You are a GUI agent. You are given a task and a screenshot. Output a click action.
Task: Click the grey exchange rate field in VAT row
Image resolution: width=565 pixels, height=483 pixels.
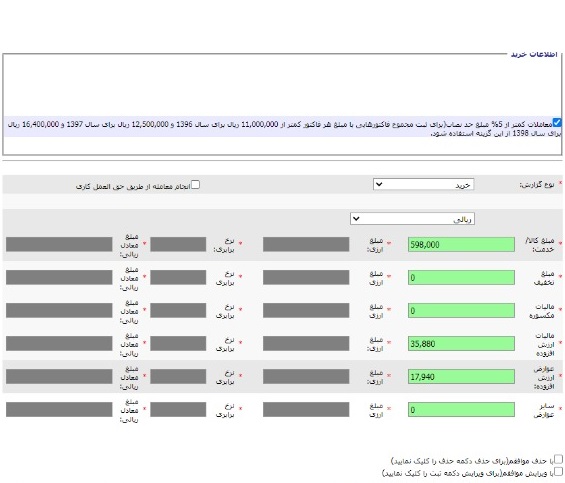178,344
